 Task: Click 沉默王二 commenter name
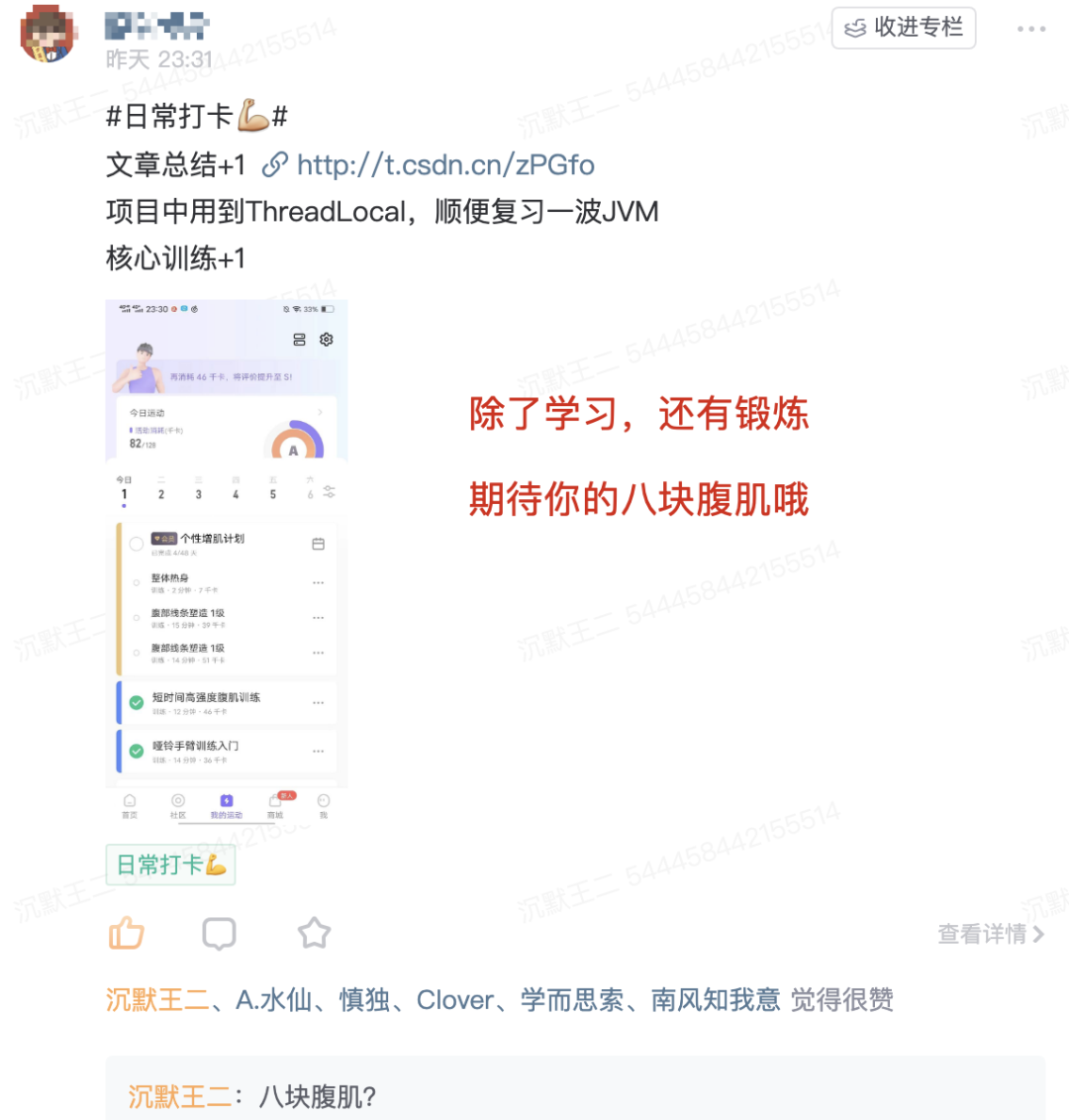(x=180, y=1096)
